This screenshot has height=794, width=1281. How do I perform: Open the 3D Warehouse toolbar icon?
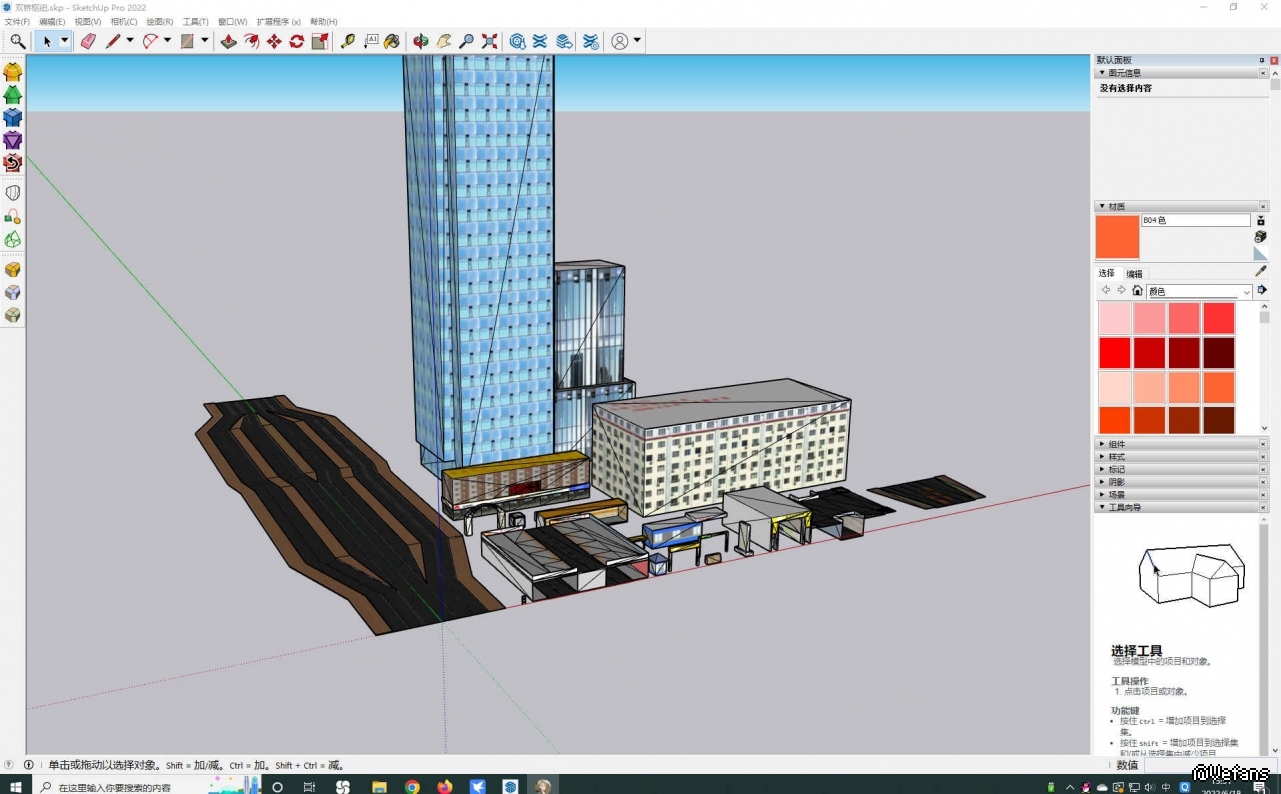coord(517,41)
